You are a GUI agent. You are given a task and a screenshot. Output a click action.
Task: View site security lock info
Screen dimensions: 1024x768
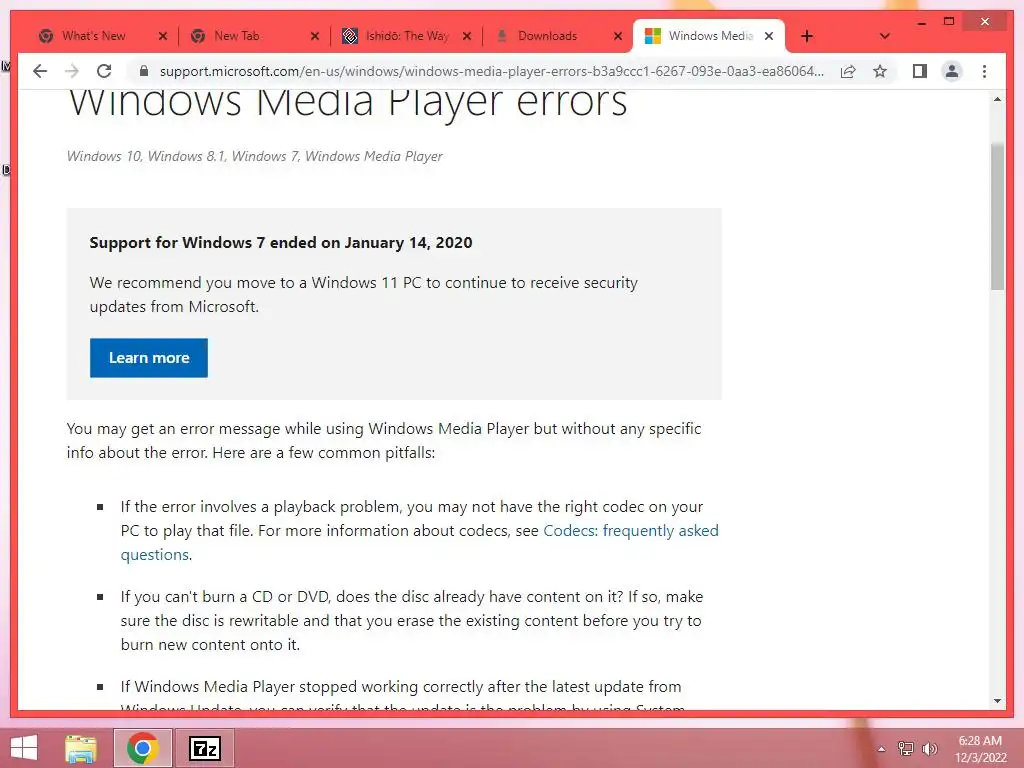click(x=144, y=71)
